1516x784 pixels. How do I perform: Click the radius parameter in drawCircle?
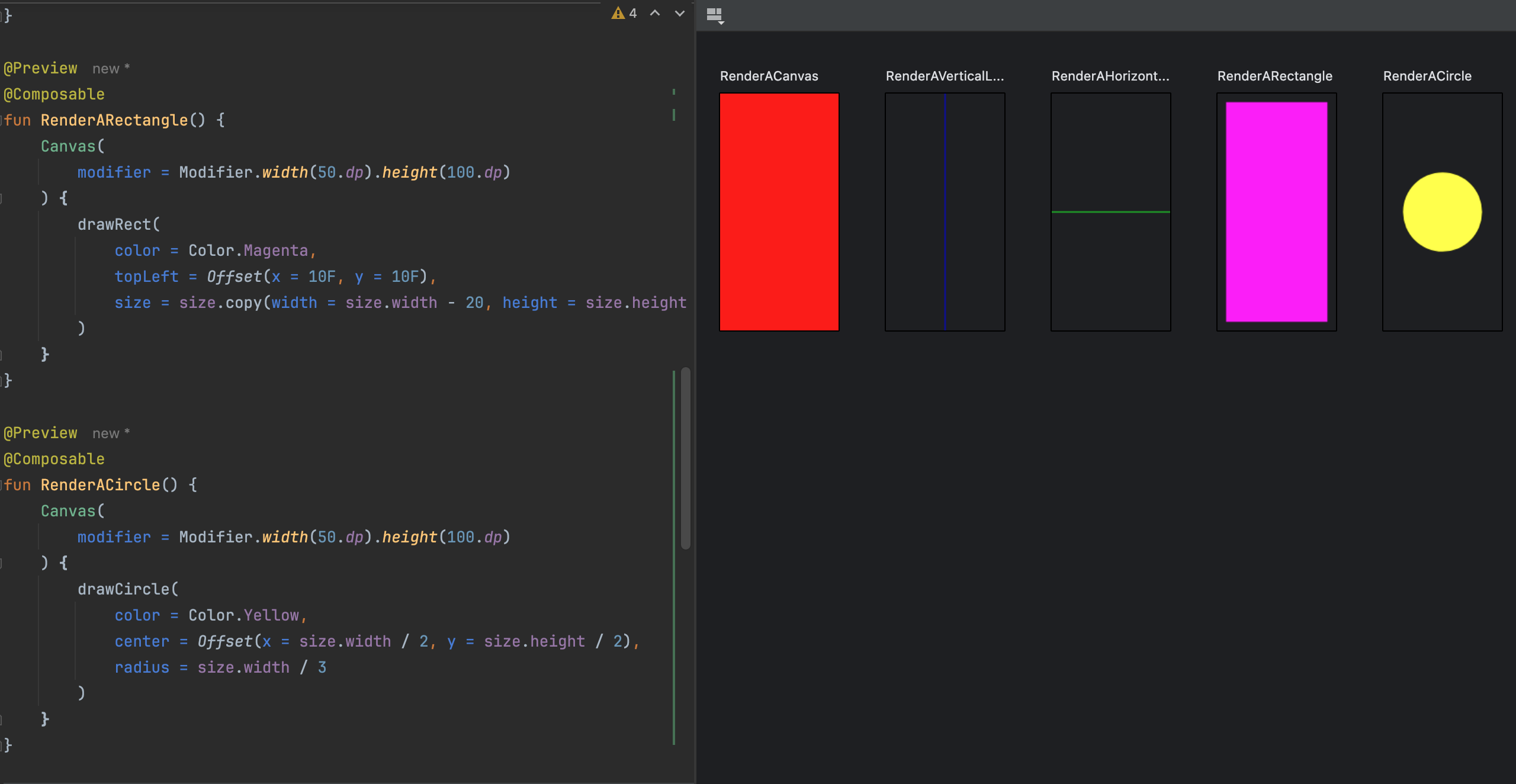coord(142,667)
